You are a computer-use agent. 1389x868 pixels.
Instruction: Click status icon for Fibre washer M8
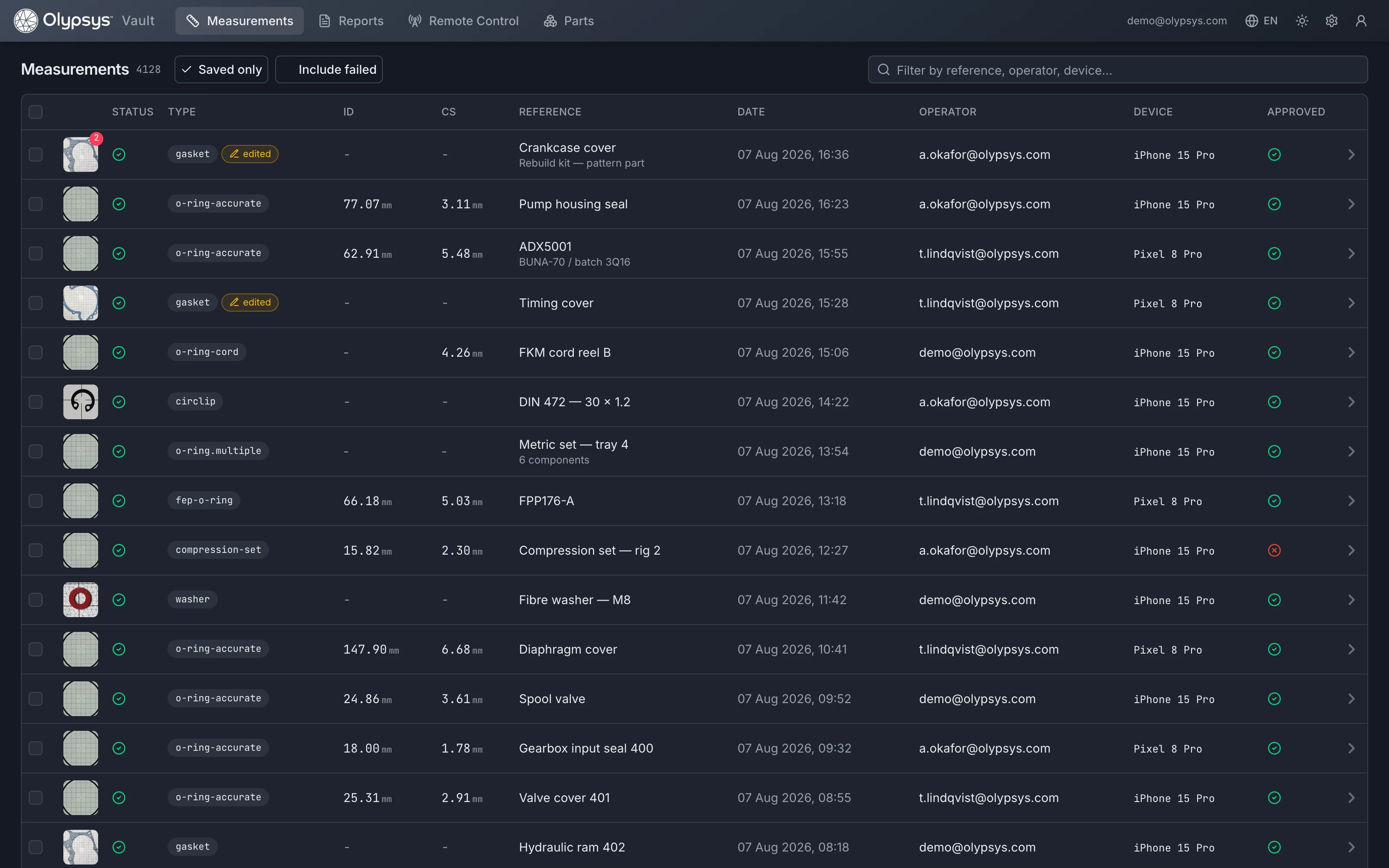[x=119, y=599]
